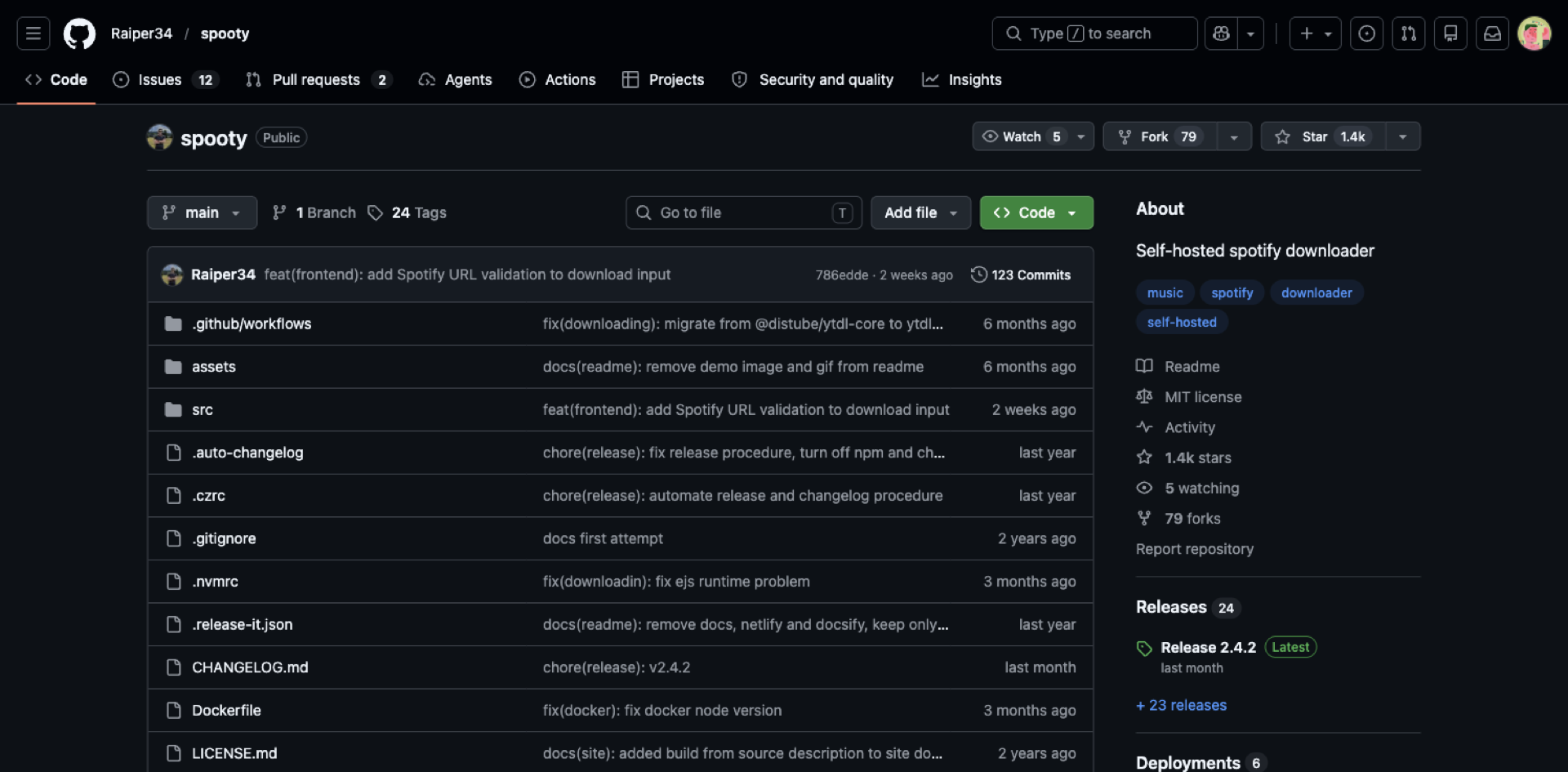Focus the Go to file search box

pos(744,212)
